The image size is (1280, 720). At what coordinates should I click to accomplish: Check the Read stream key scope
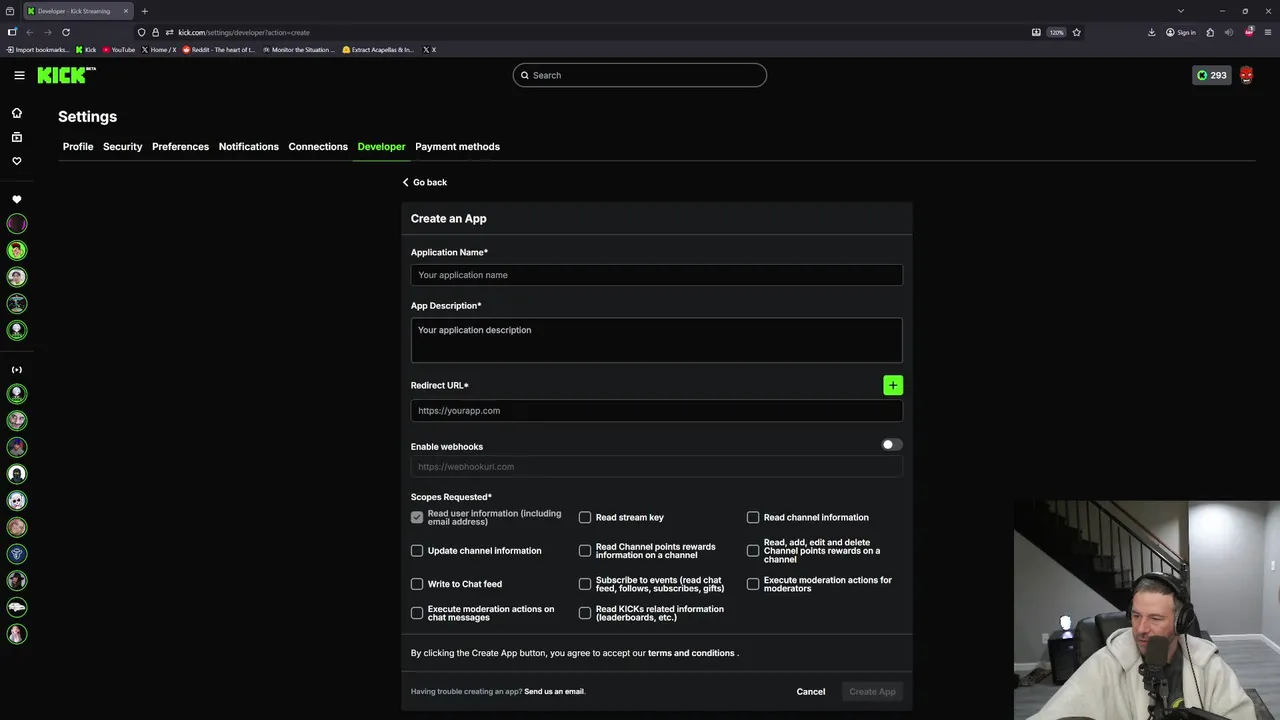[x=585, y=517]
